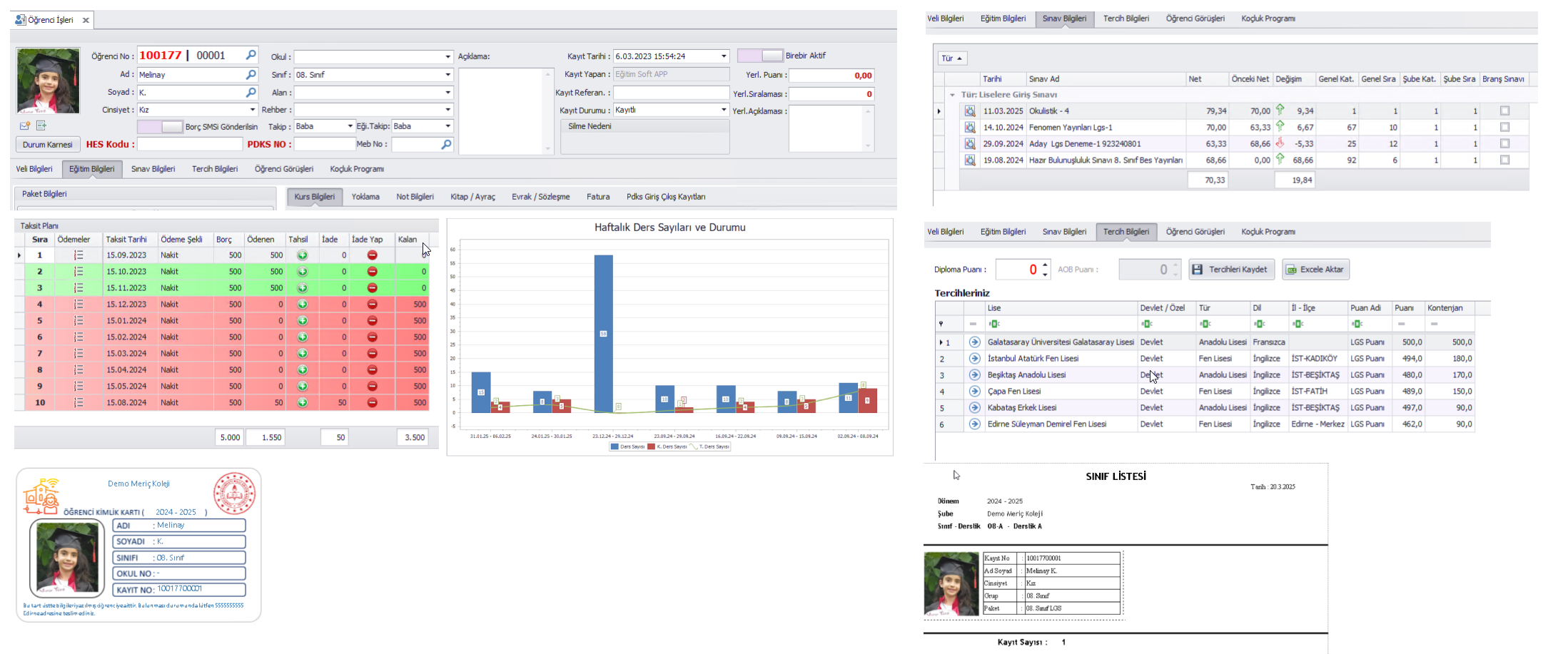Open the Not Bilgileri sub-tab
This screenshot has height=654, width=1568.
point(415,197)
